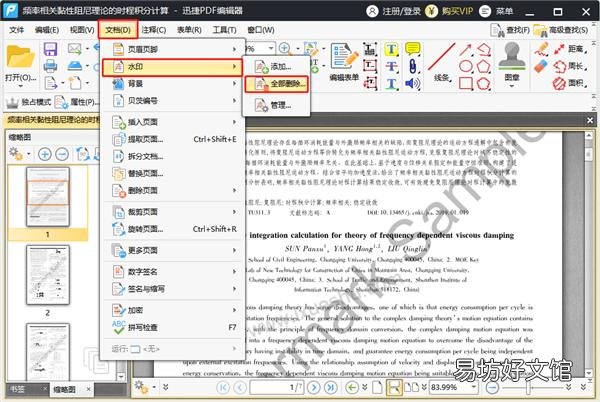
Task: Select 替换页面 menu entry
Action: point(173,174)
